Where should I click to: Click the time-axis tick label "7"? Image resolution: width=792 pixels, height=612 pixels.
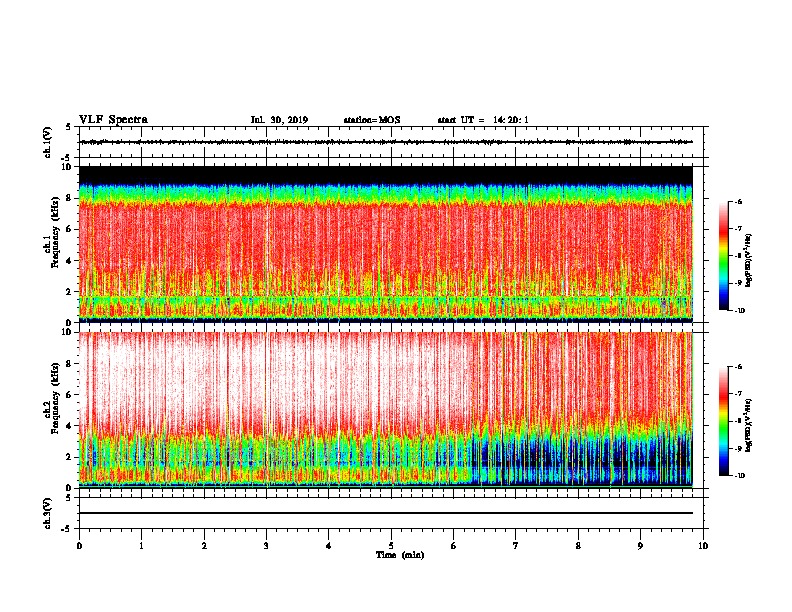[x=516, y=546]
